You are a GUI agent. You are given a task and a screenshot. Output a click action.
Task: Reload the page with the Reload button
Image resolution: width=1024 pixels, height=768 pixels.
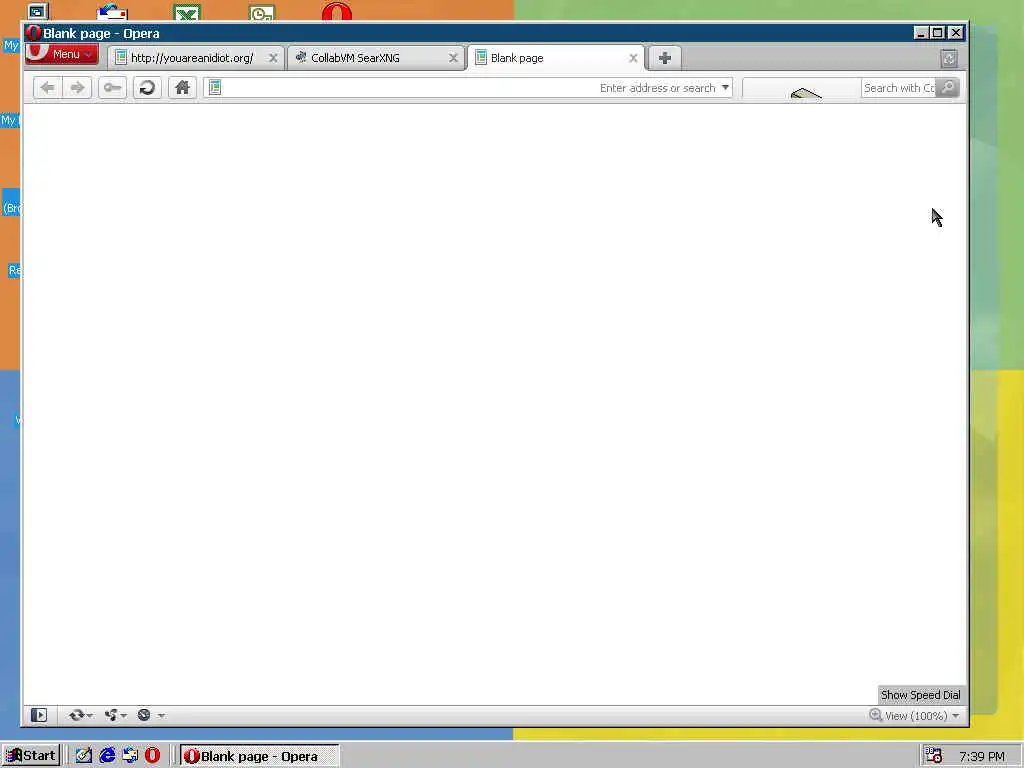(x=148, y=88)
